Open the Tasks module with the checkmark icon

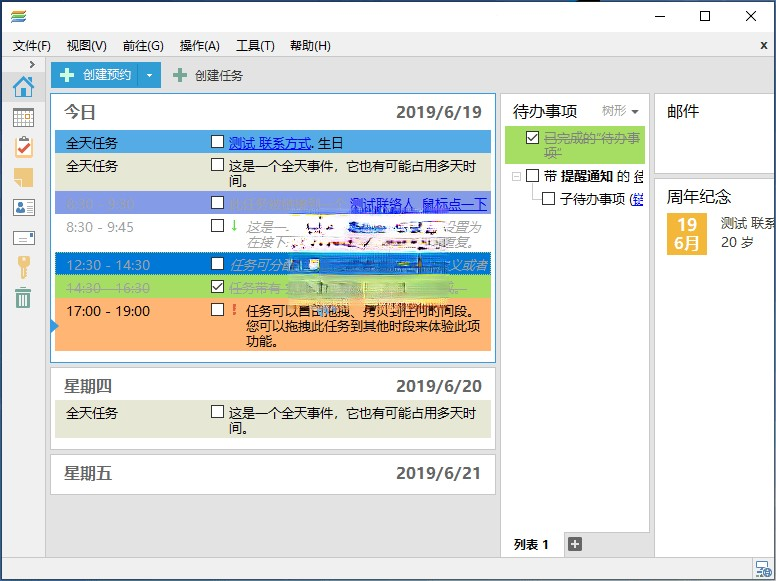22,147
